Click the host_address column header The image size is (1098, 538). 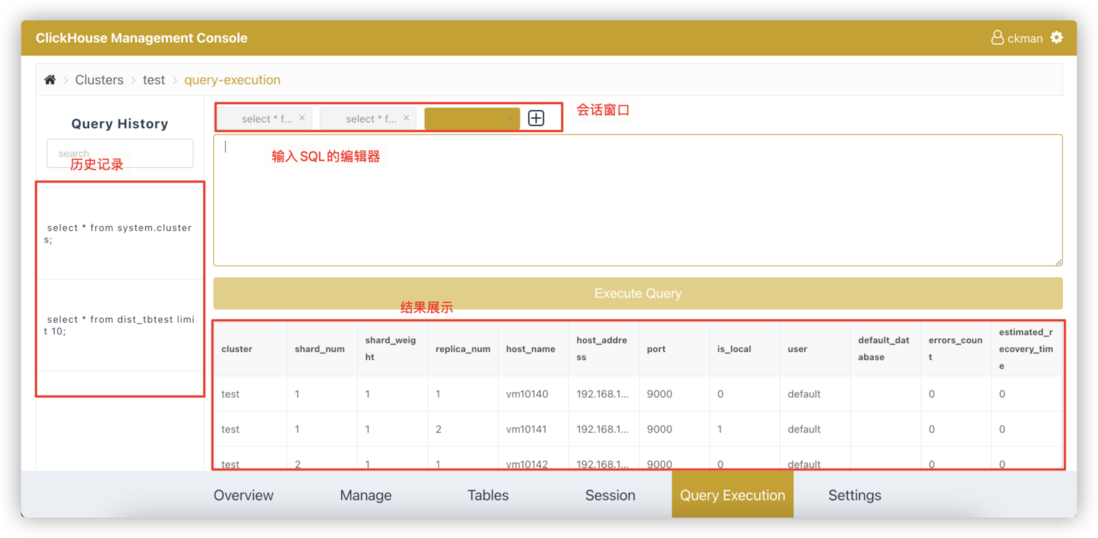click(602, 349)
